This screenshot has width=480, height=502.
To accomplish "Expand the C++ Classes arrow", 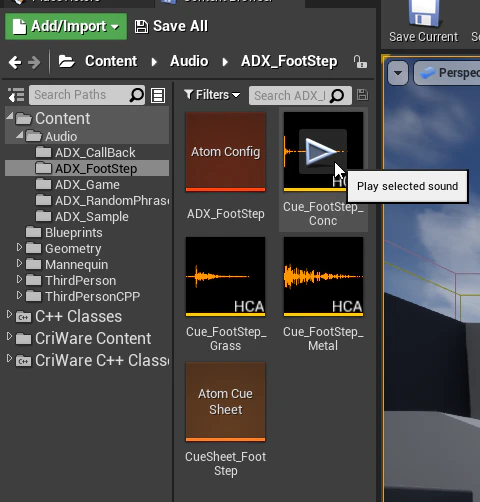I will tap(9, 315).
